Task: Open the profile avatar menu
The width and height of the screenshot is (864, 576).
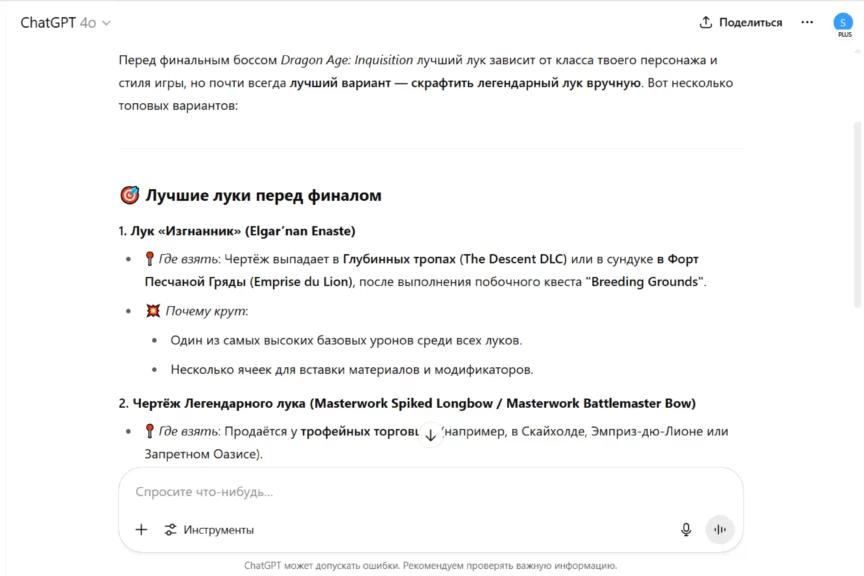Action: click(x=843, y=21)
